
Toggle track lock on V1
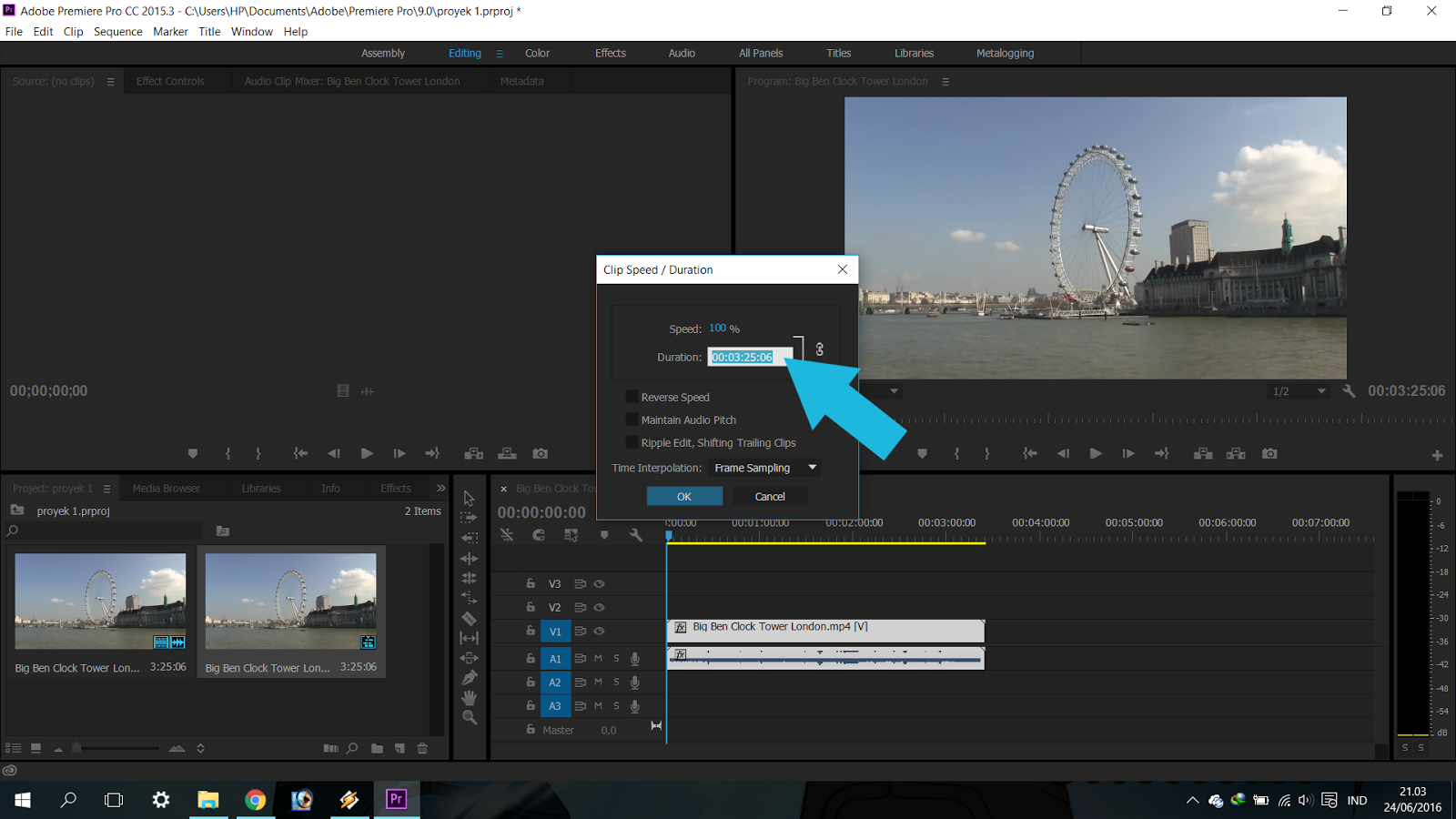coord(531,631)
